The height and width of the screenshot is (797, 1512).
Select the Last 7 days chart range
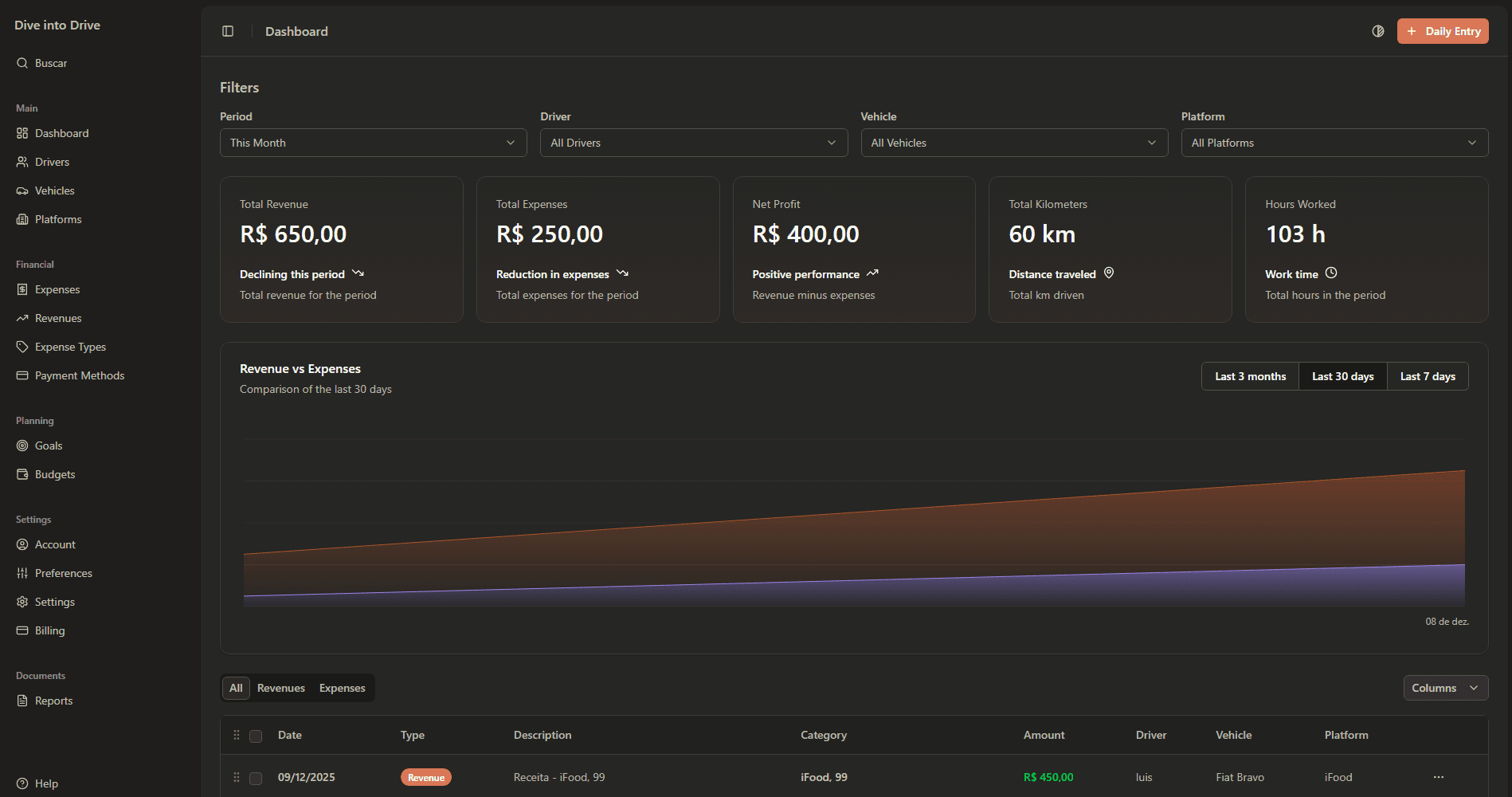(x=1428, y=376)
